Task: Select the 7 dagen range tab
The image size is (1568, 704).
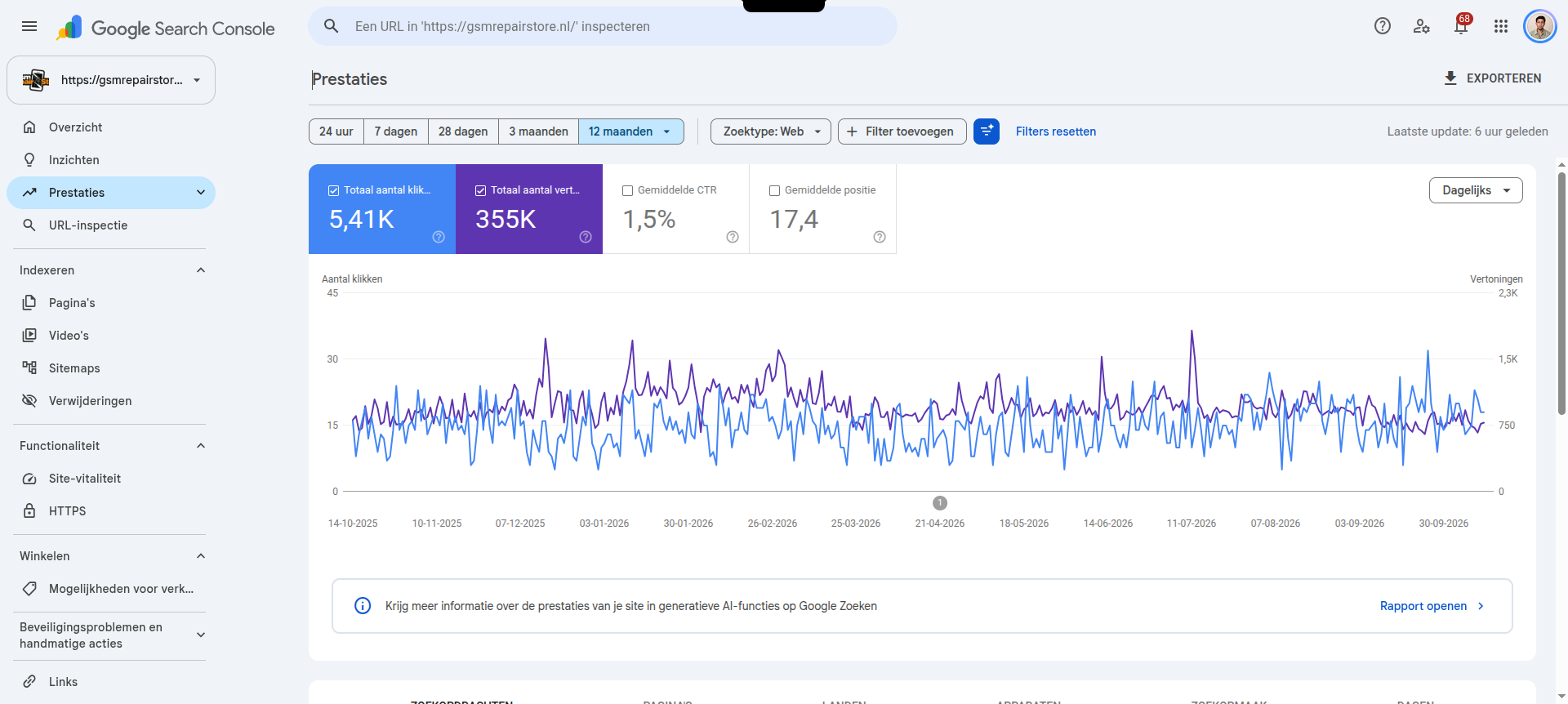Action: pyautogui.click(x=396, y=131)
